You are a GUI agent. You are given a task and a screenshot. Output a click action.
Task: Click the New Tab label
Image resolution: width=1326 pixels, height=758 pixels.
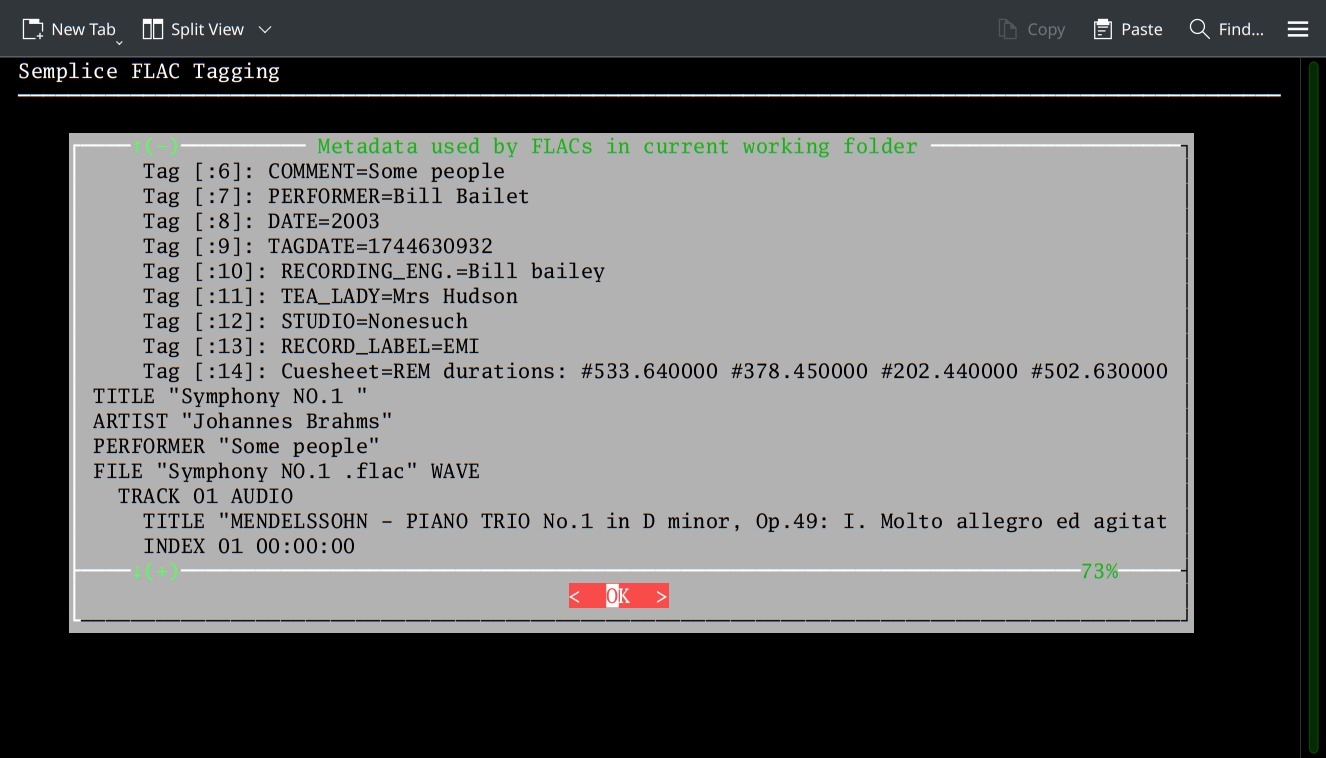(83, 29)
